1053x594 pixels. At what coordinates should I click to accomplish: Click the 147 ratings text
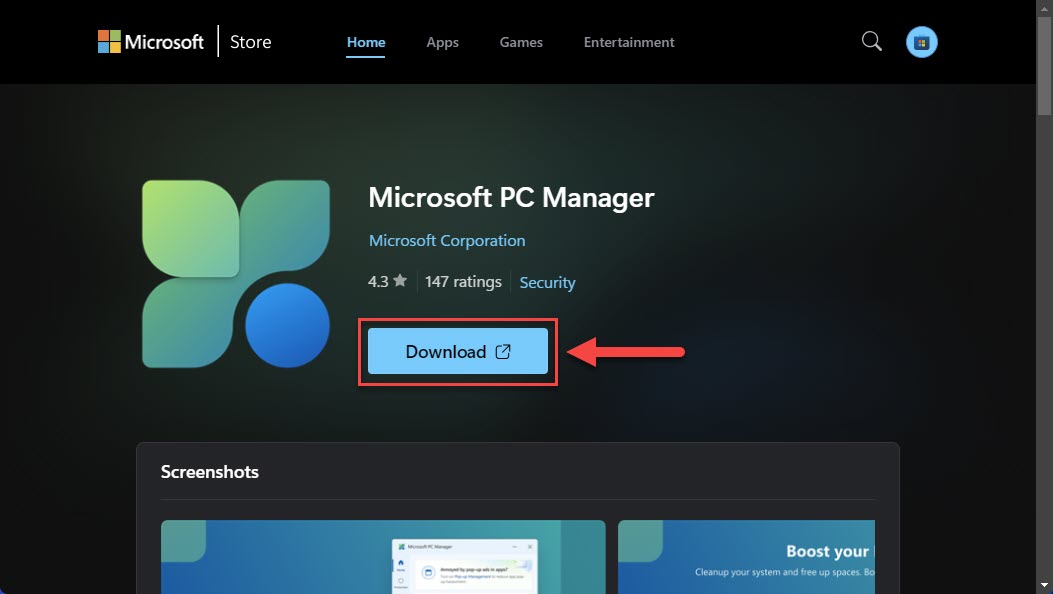pyautogui.click(x=463, y=282)
